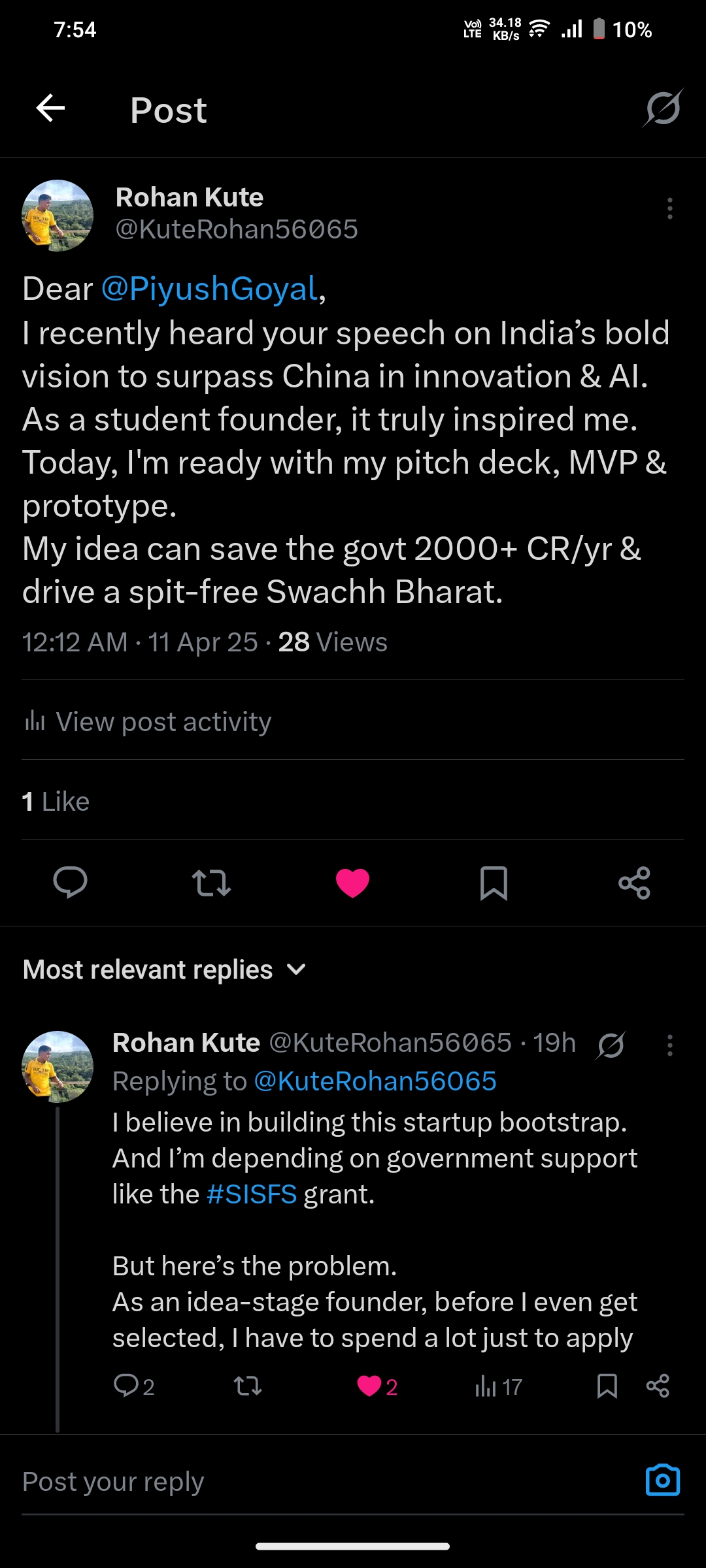The width and height of the screenshot is (706, 1568).
Task: Repost the main post using retweet icon
Action: [x=211, y=883]
